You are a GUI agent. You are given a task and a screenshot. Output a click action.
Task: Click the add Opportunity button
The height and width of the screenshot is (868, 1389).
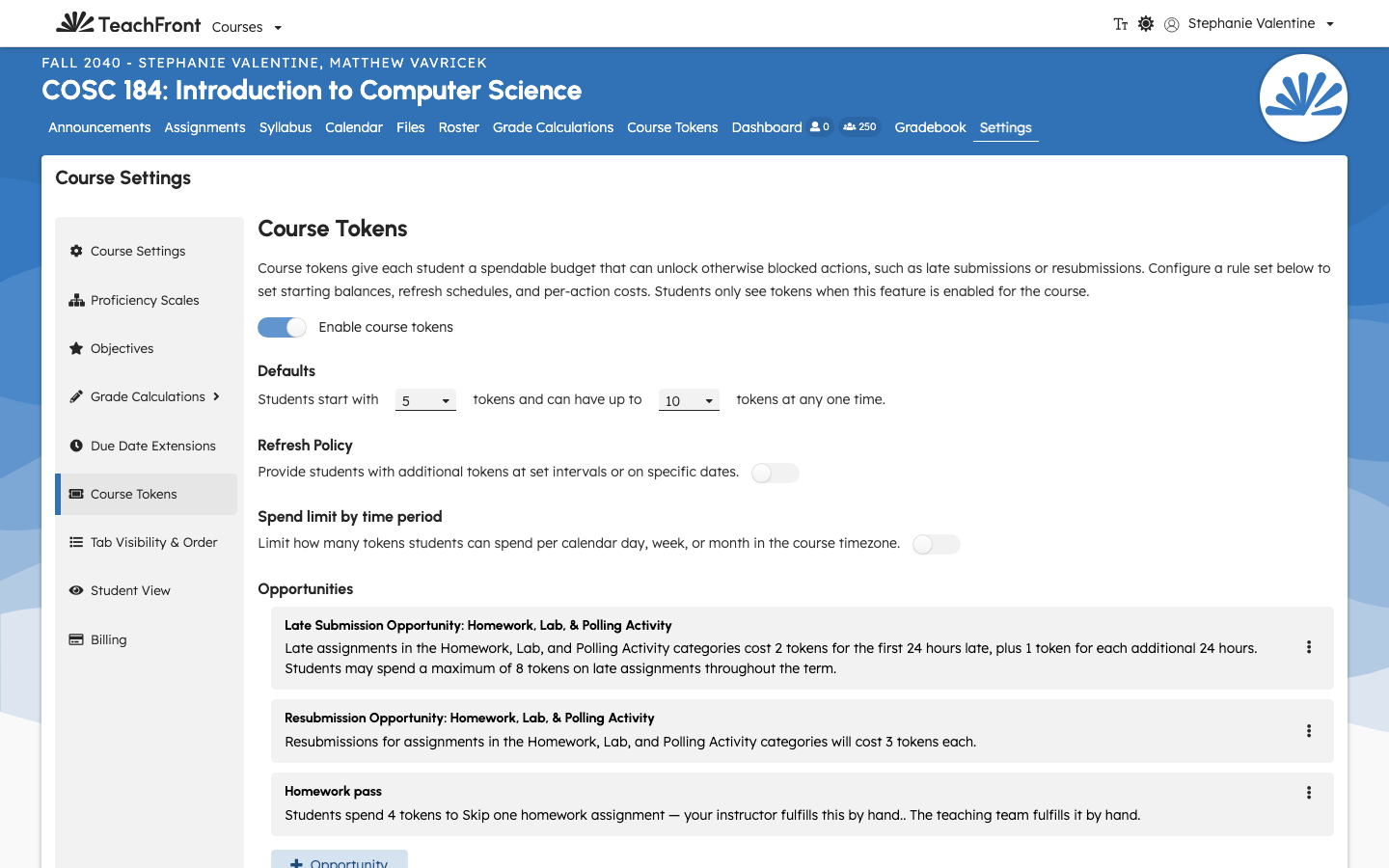(340, 859)
